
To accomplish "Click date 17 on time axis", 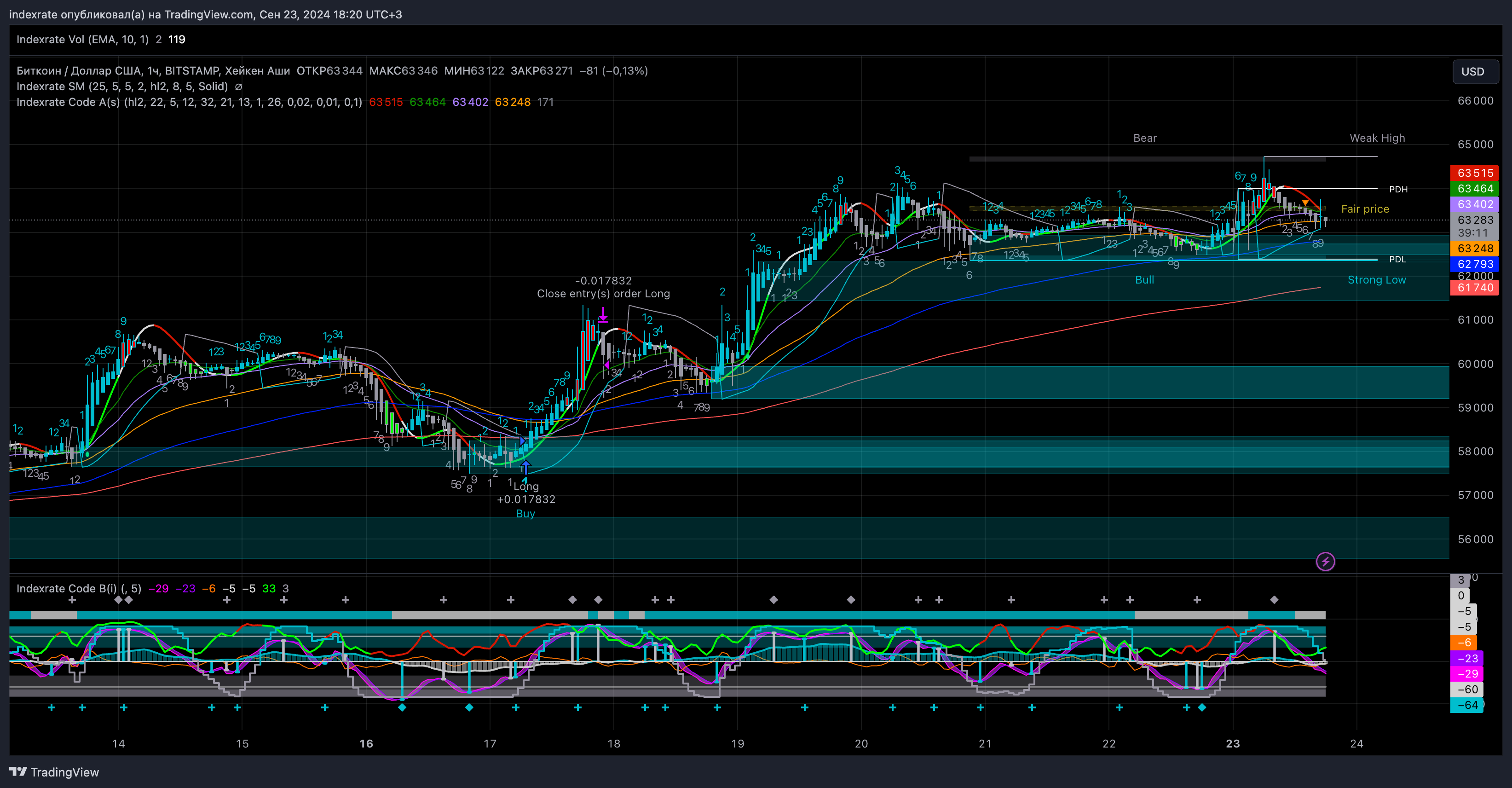I will [490, 743].
